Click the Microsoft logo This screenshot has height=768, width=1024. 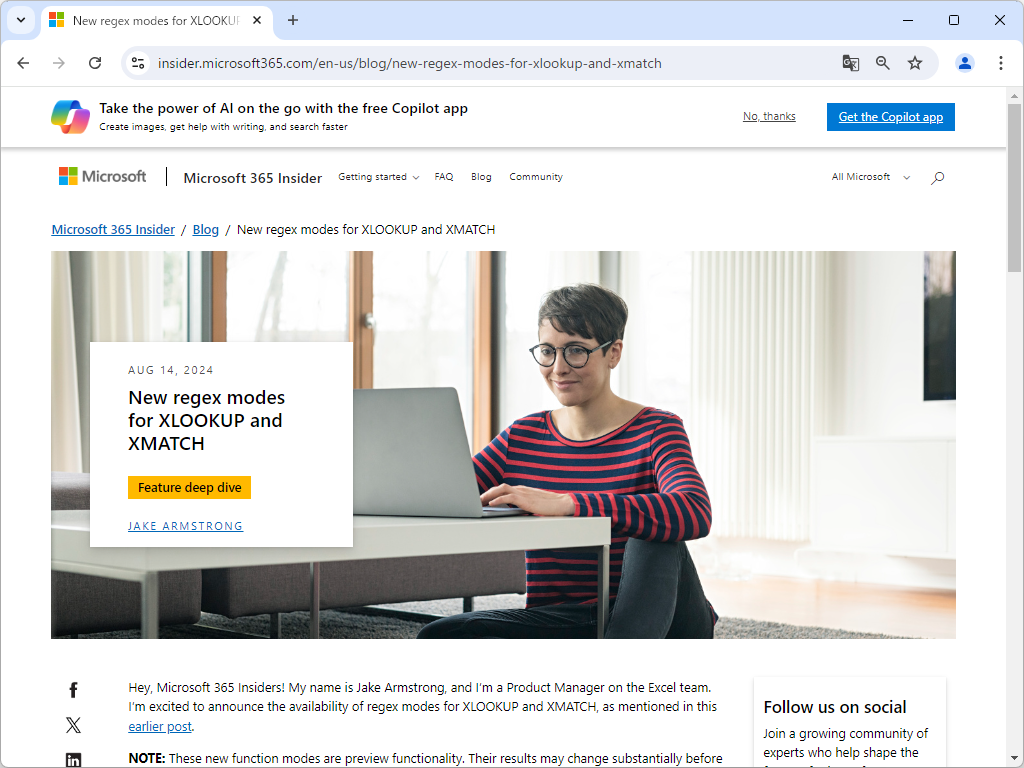click(103, 176)
